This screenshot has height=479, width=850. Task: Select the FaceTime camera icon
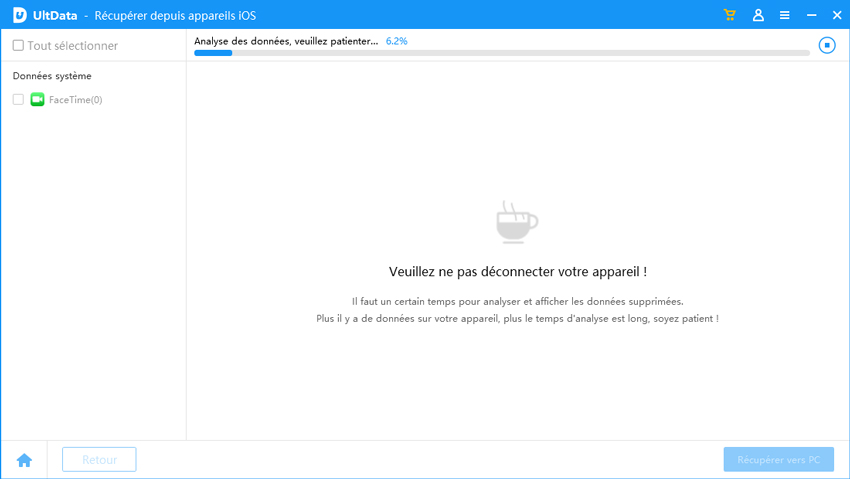coord(37,99)
